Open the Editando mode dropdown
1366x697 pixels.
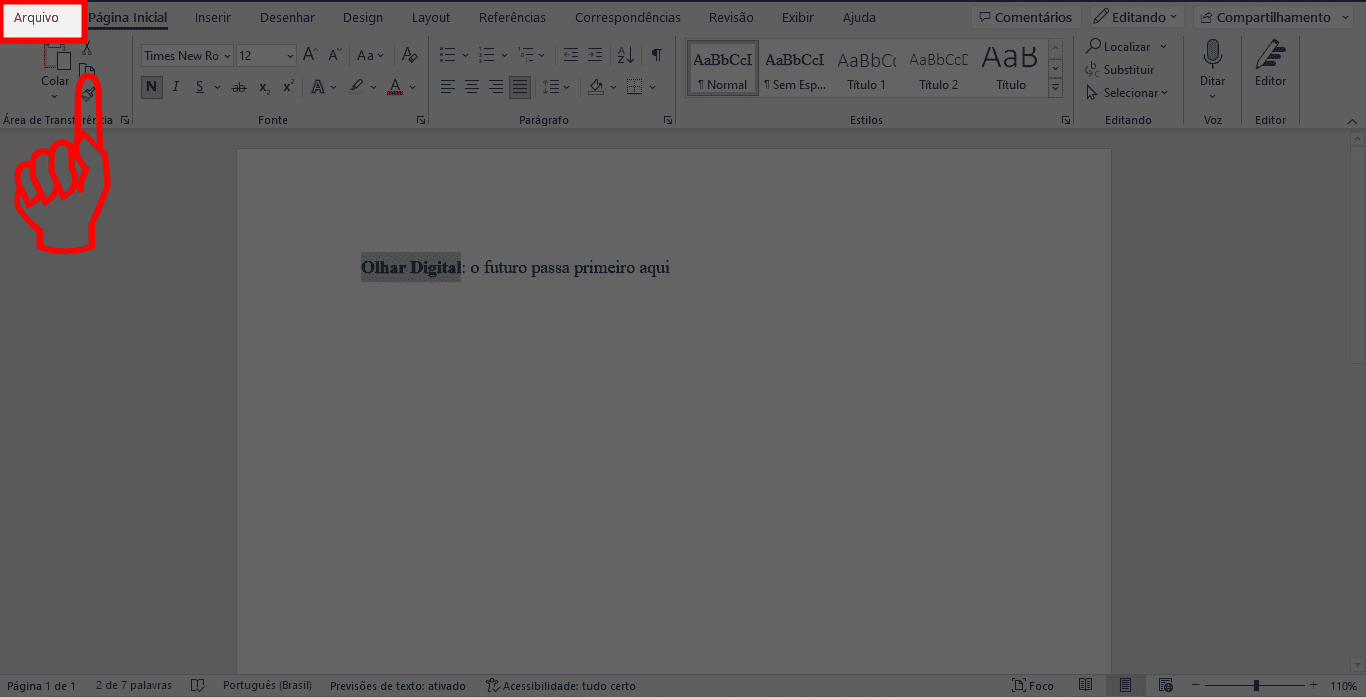(x=1137, y=17)
